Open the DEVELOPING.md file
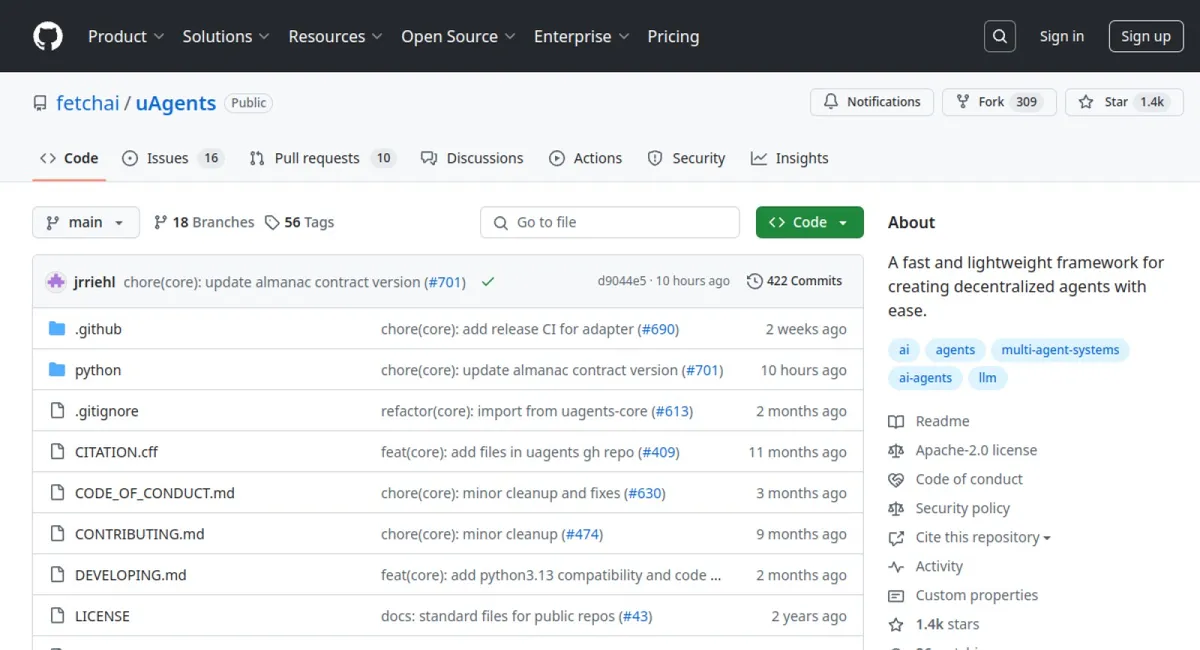Viewport: 1200px width, 650px height. click(131, 575)
